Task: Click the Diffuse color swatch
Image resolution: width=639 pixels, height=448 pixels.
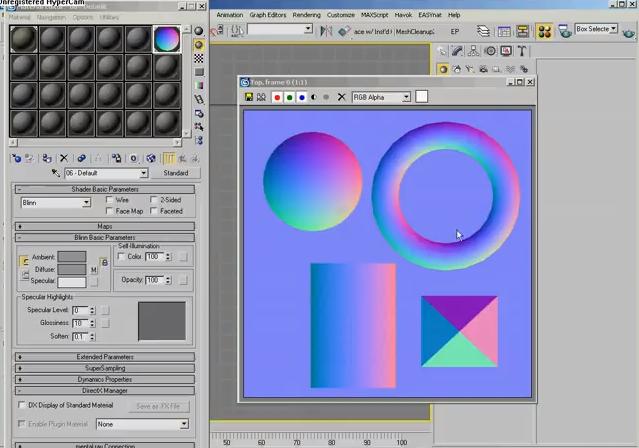Action: (72, 269)
